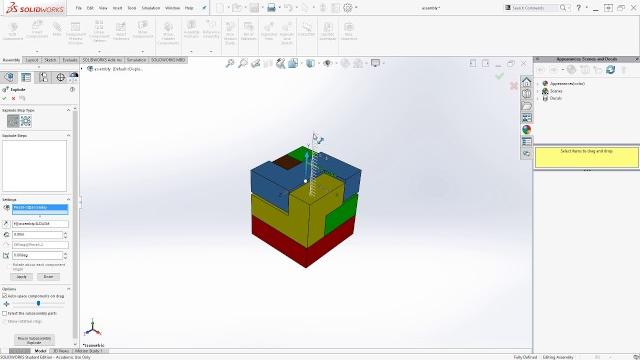This screenshot has width=640, height=360.
Task: Click the Apply button in Settings
Action: (21, 277)
